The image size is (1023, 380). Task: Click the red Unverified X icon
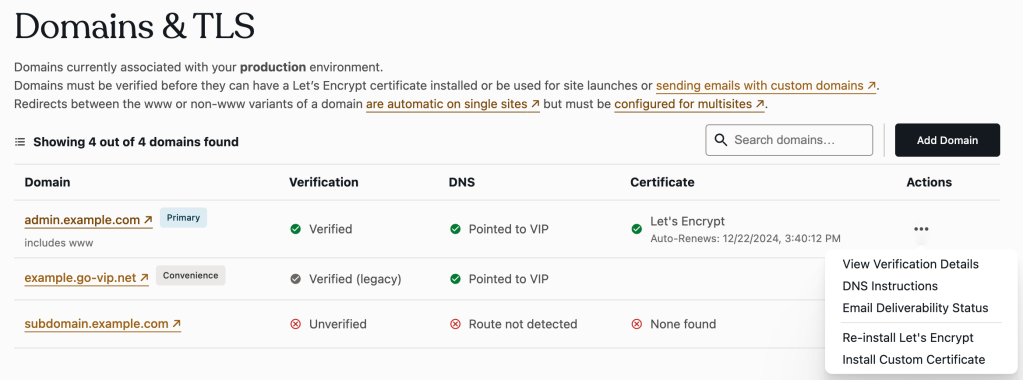pyautogui.click(x=296, y=324)
